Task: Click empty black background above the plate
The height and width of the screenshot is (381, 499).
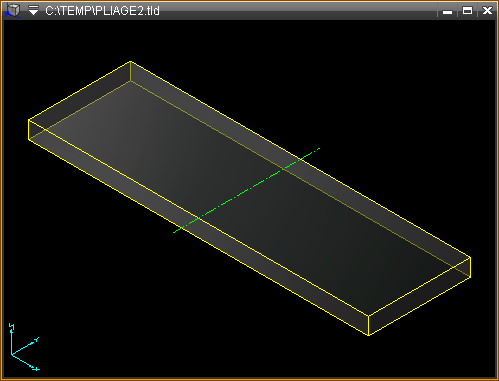Action: tap(300, 67)
